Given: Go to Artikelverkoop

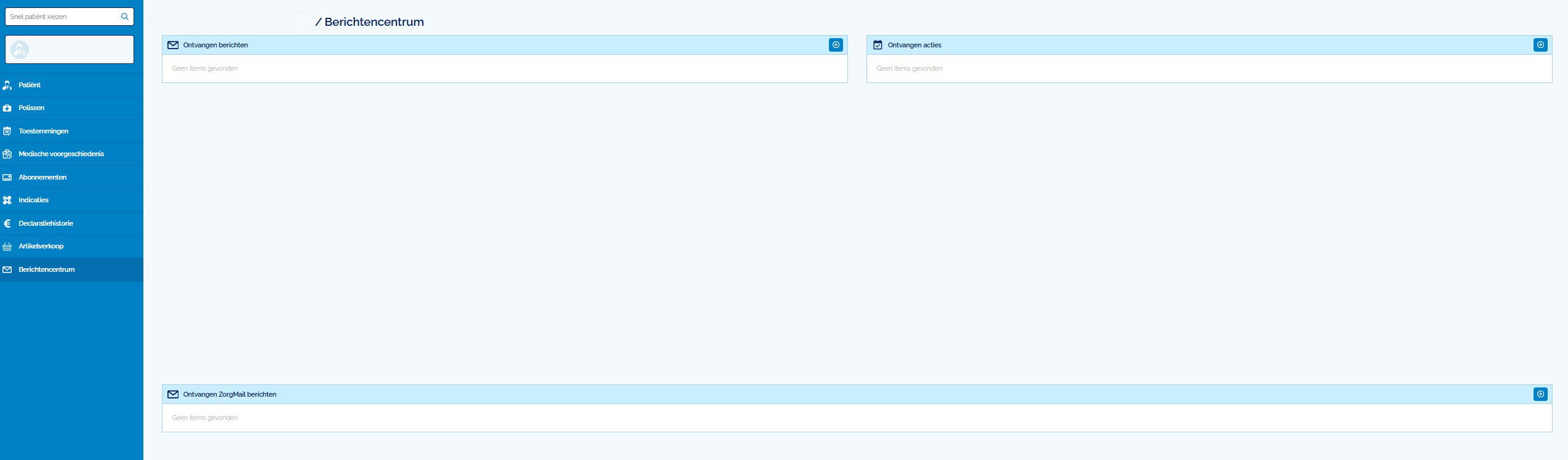Looking at the screenshot, I should [x=41, y=246].
